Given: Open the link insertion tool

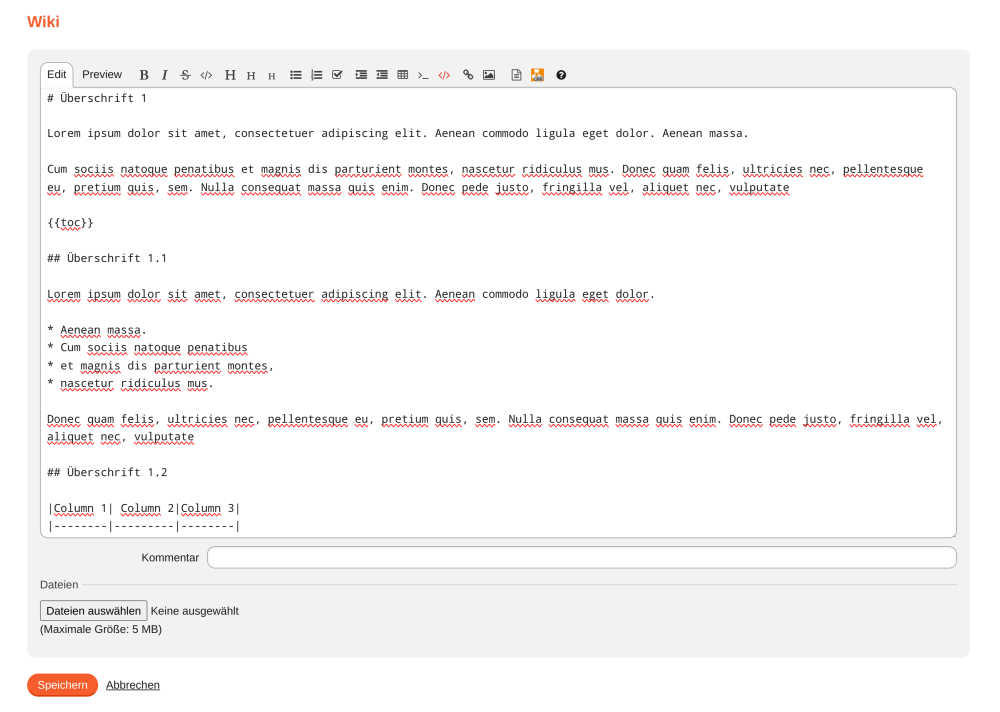Looking at the screenshot, I should click(x=467, y=74).
